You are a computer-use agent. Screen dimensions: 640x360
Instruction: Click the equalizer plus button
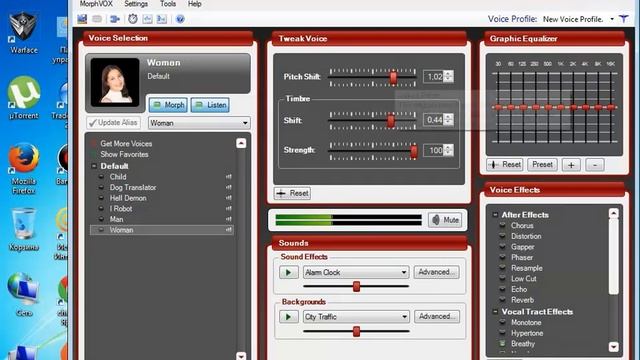[x=571, y=165]
